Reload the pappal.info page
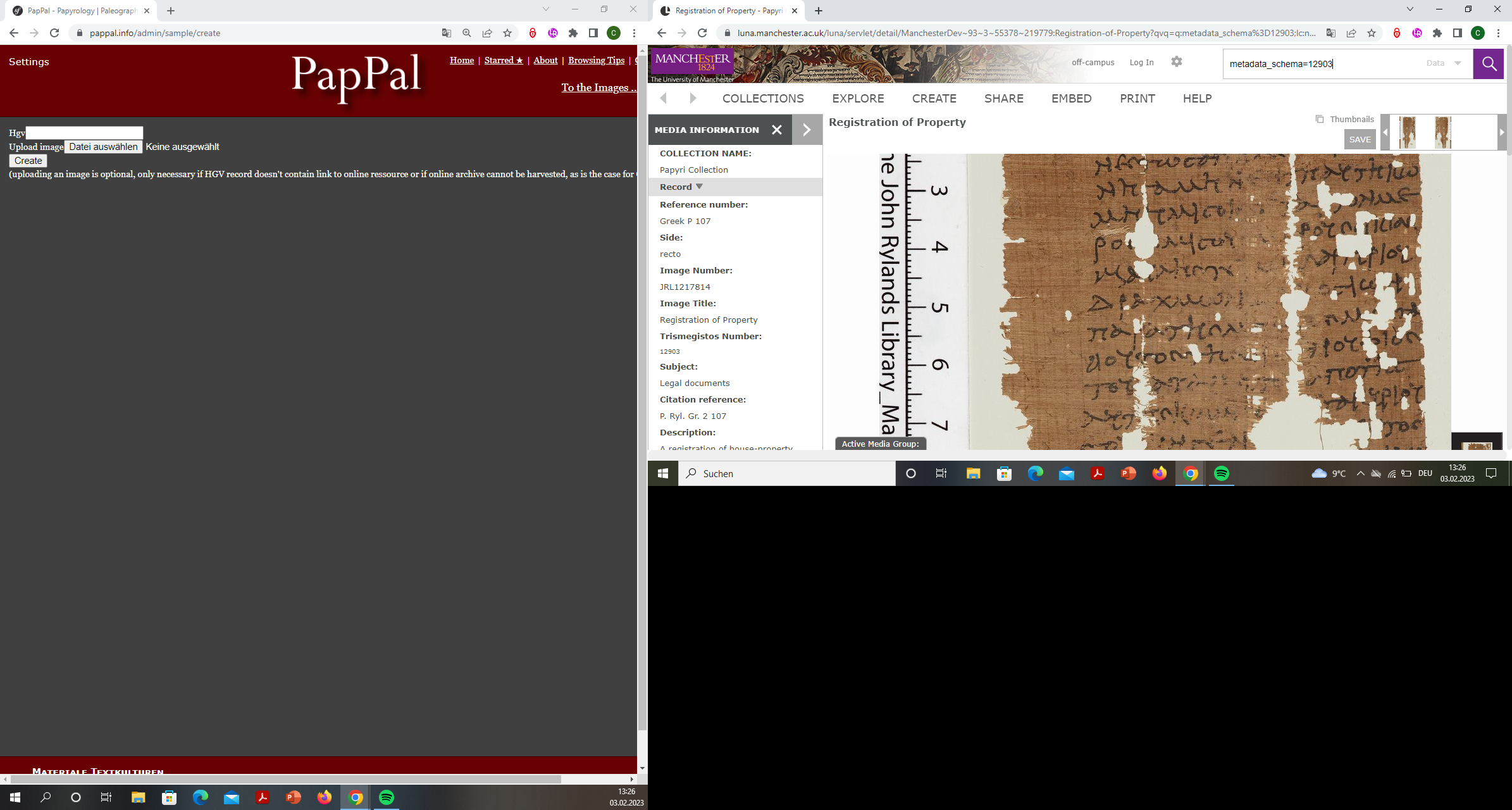Screen dimensions: 1512x810 point(54,33)
